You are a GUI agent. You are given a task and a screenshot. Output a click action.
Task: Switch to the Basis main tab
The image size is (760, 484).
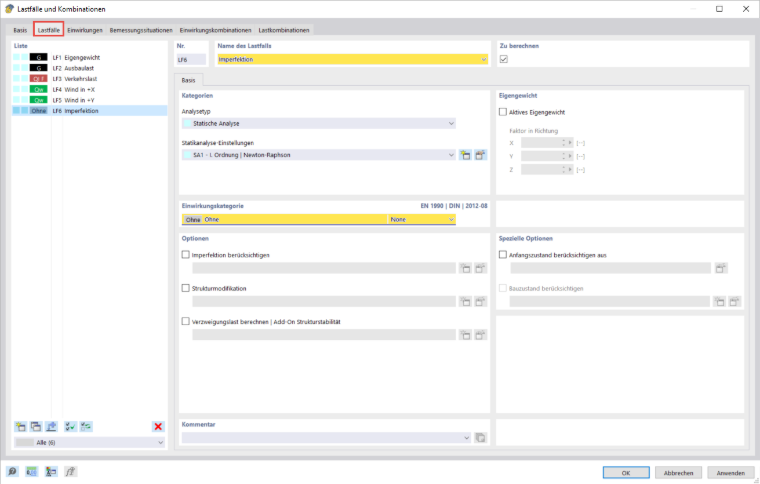[x=20, y=30]
